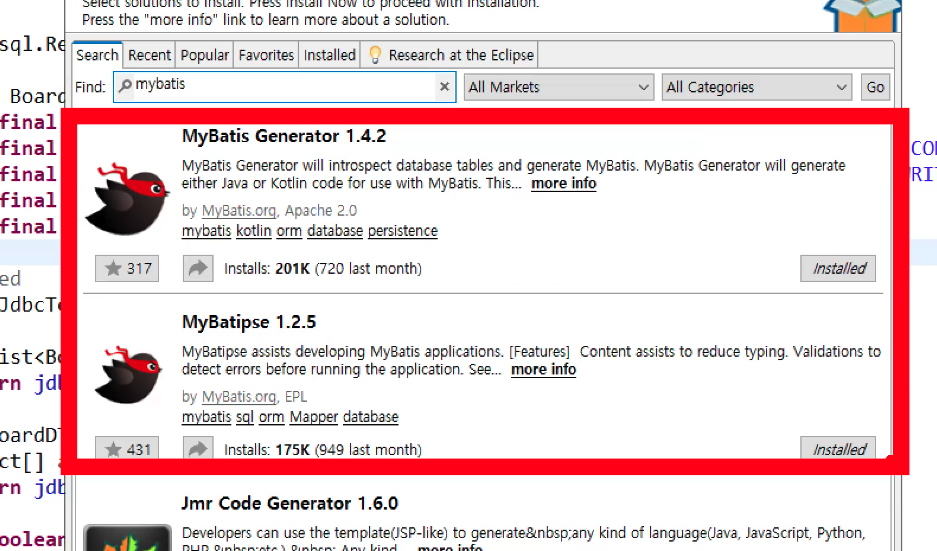Click database tag under MyBatis Generator
This screenshot has height=551, width=937.
335,231
